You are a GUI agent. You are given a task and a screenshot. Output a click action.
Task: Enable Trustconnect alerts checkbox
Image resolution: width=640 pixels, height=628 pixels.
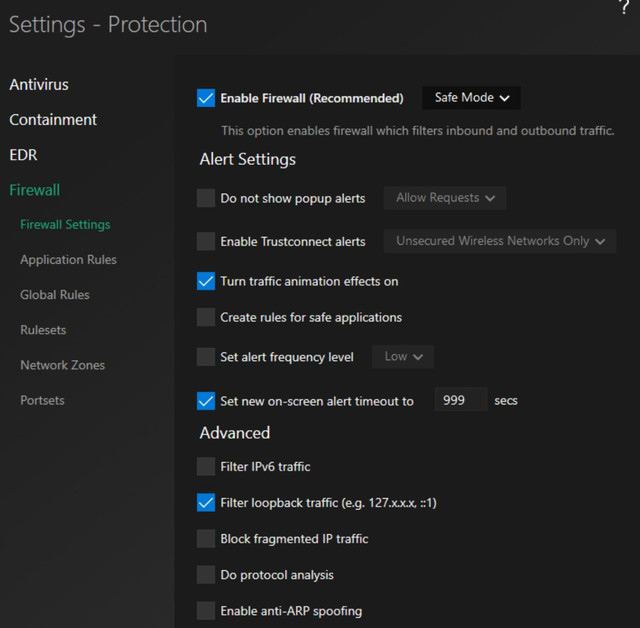pyautogui.click(x=206, y=241)
